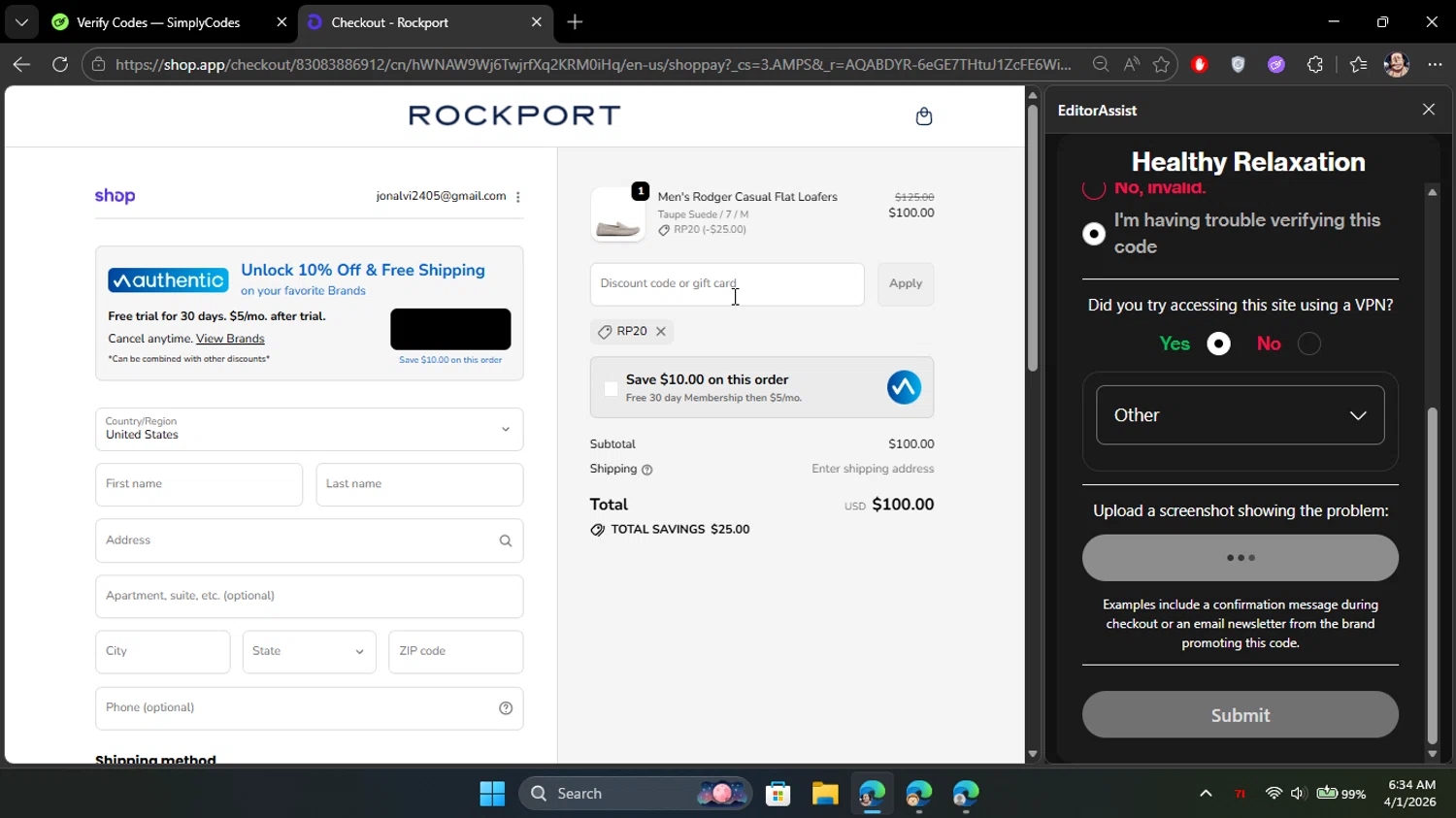Click the shipping info help icon

pyautogui.click(x=647, y=470)
